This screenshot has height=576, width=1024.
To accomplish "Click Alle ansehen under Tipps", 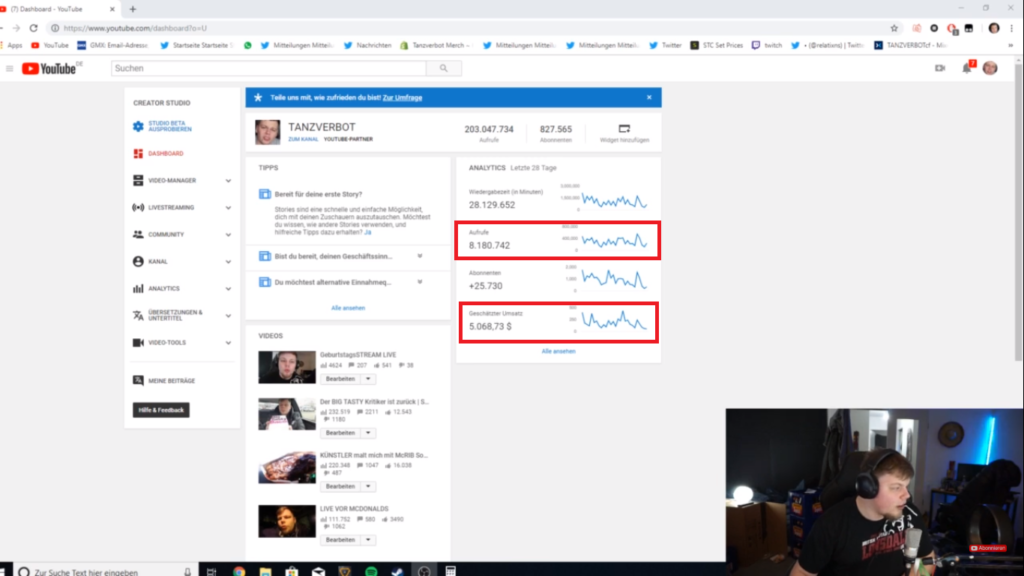I will (x=348, y=308).
